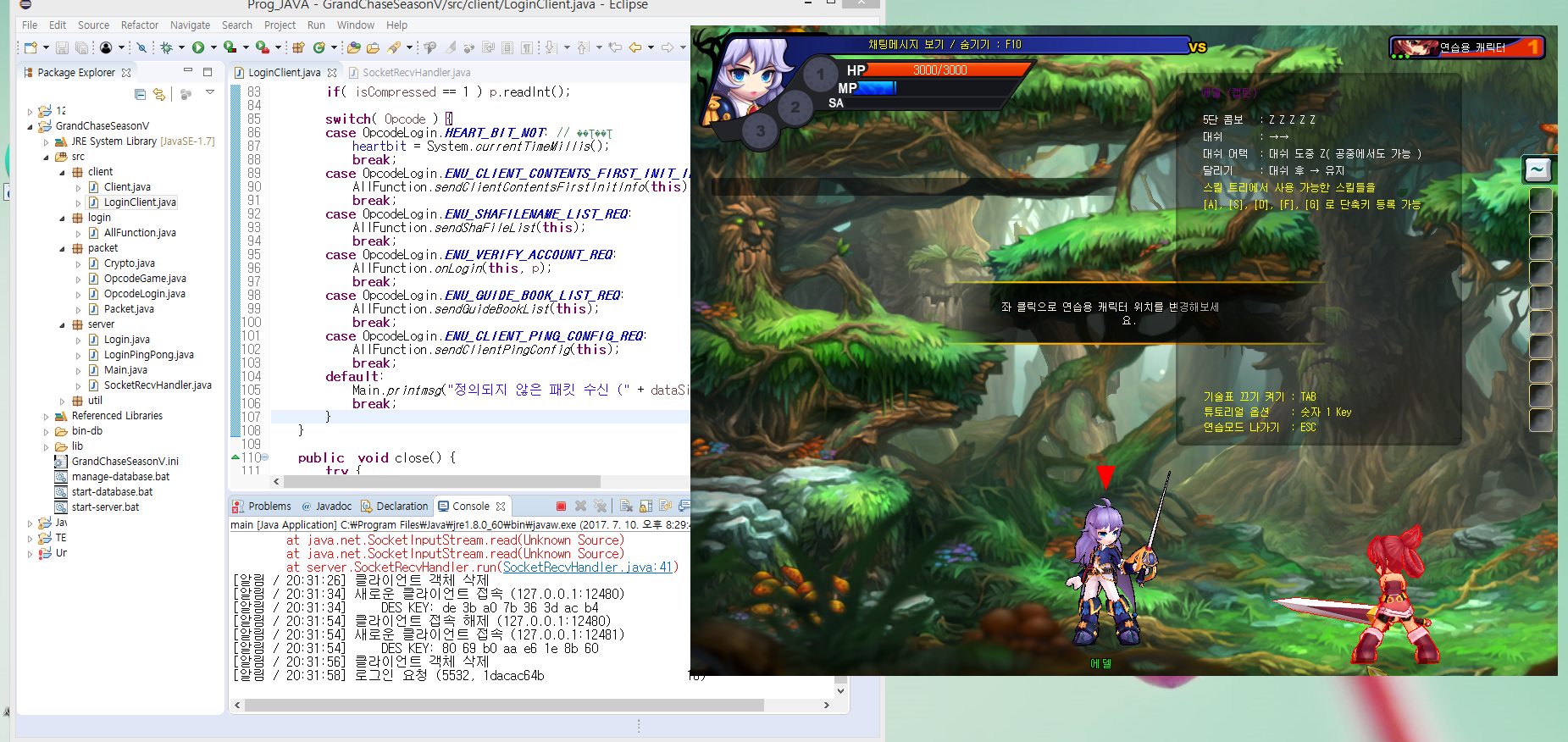Switch to SocketRecvHandler.java editor tab
1568x742 pixels.
click(x=409, y=73)
